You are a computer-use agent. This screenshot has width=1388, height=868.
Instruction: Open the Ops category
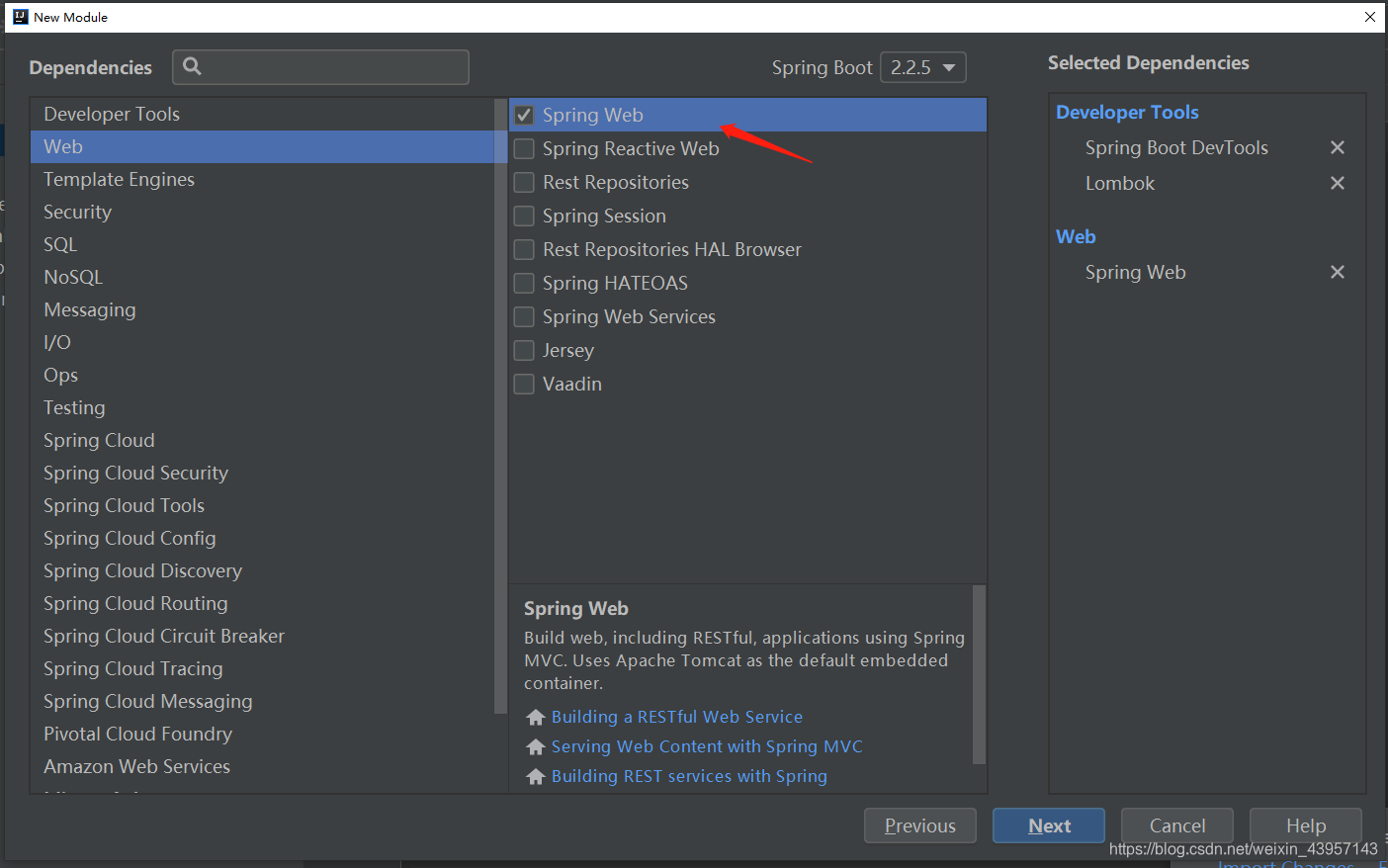coord(262,375)
